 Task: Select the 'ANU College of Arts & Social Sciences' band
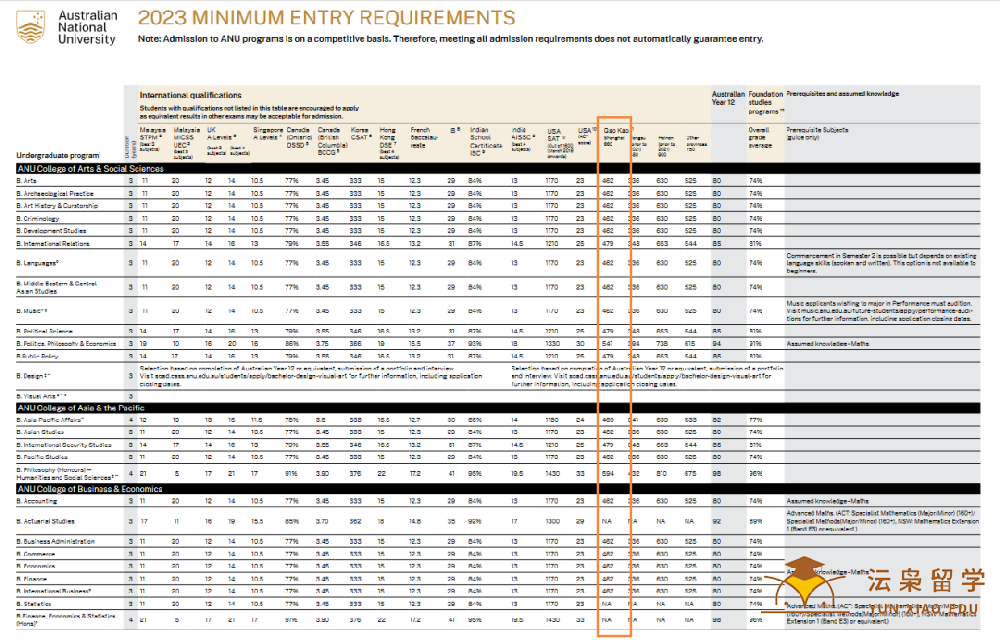[x=497, y=168]
